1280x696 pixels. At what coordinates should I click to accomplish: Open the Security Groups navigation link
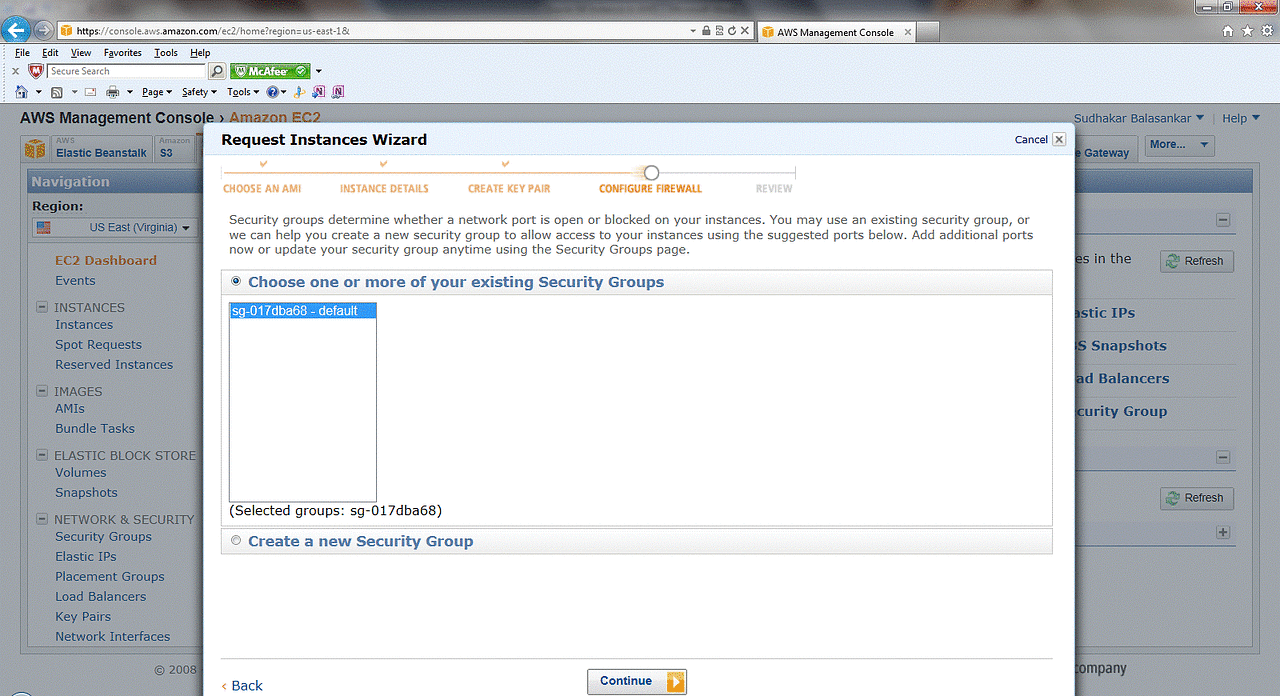click(x=103, y=536)
